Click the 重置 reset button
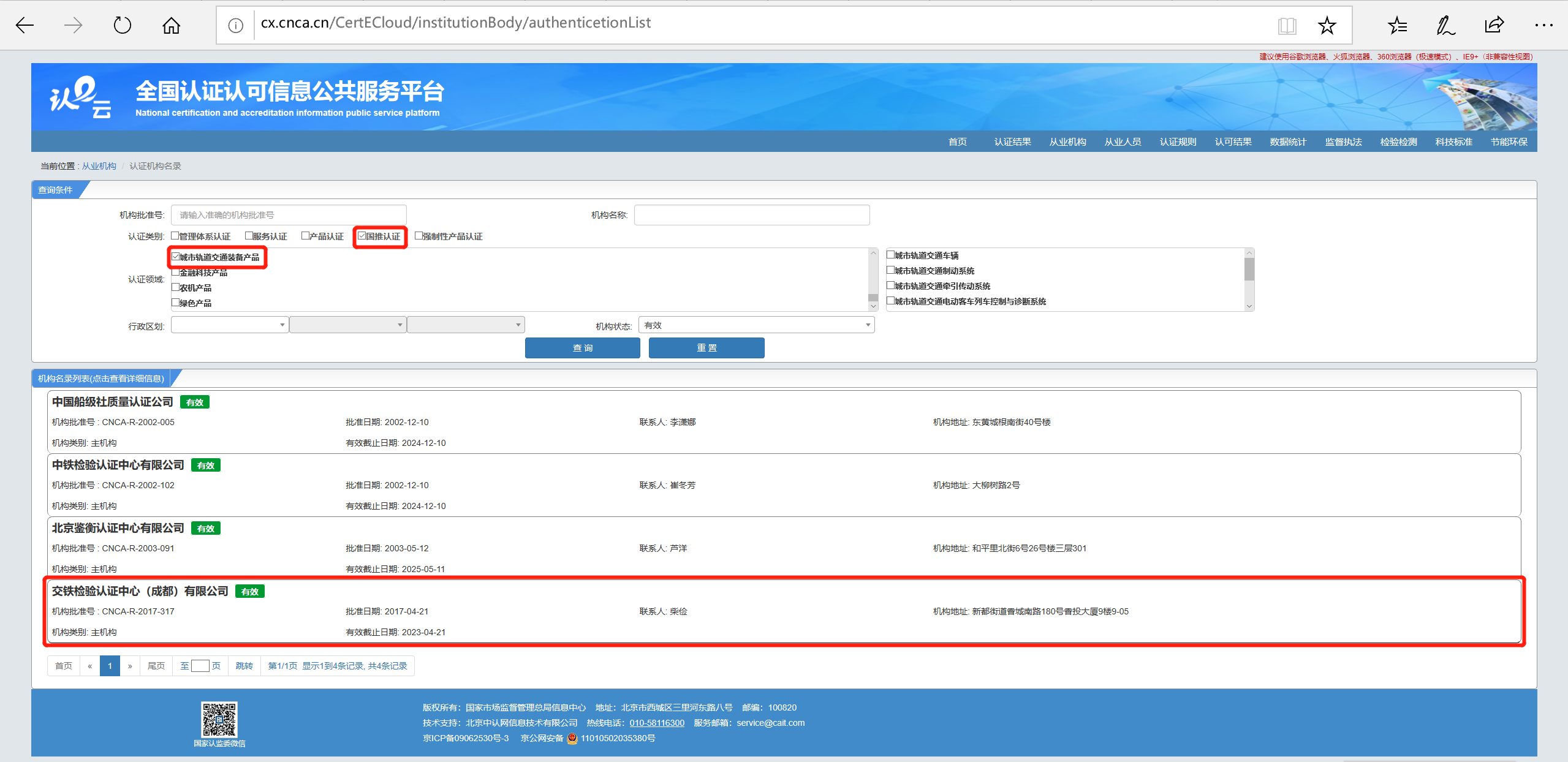The image size is (1568, 762). (x=706, y=348)
